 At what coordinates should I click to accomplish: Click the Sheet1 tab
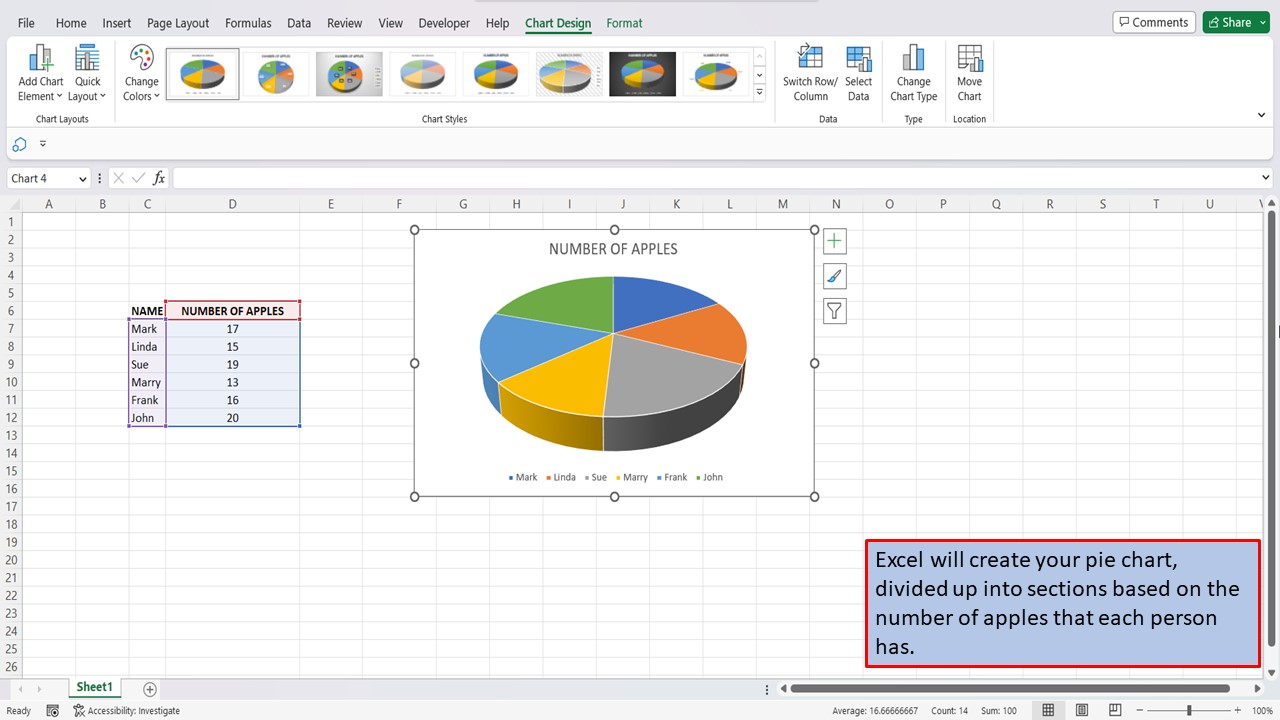(x=94, y=687)
